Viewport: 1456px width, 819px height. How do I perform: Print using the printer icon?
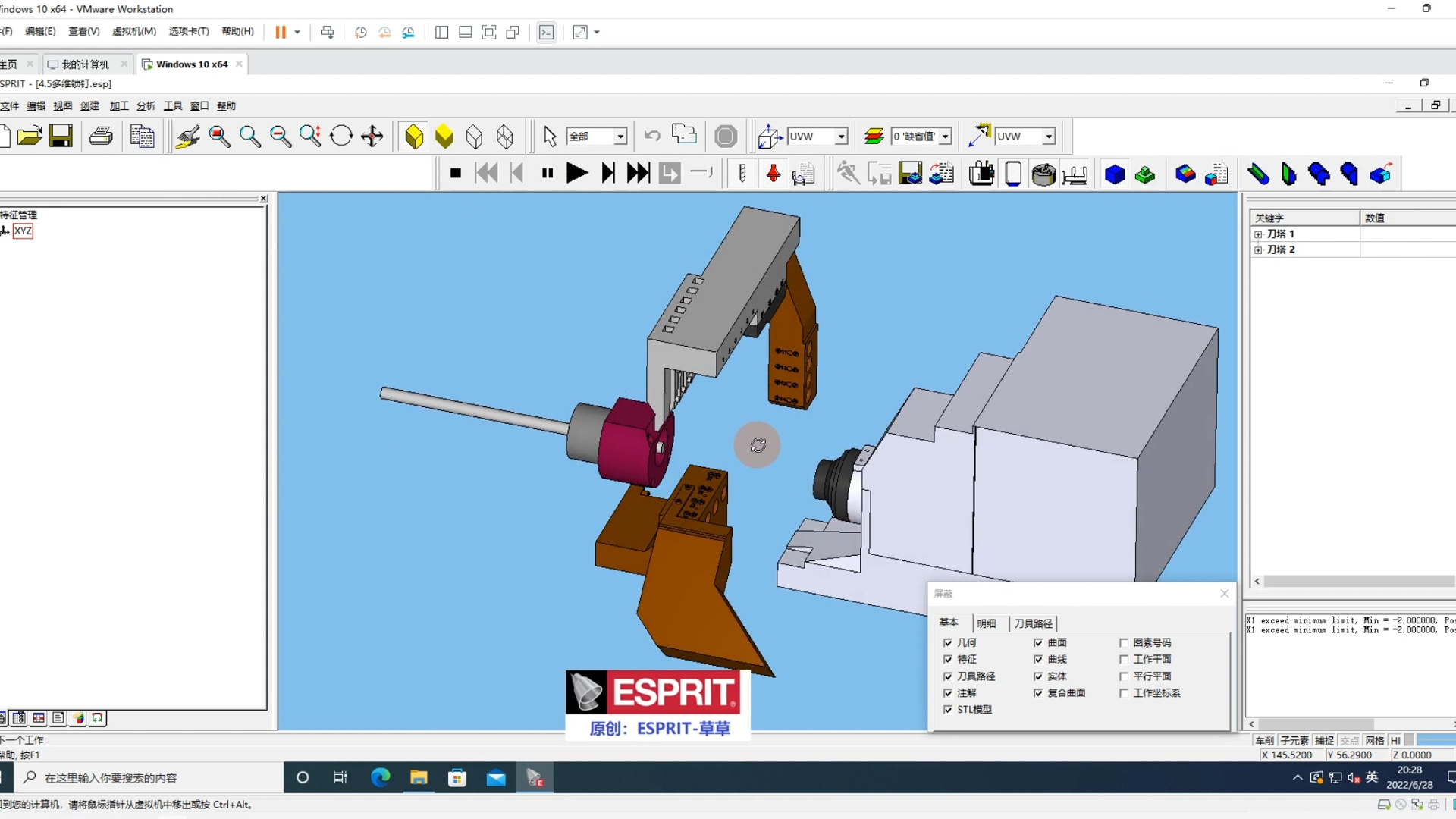tap(101, 136)
